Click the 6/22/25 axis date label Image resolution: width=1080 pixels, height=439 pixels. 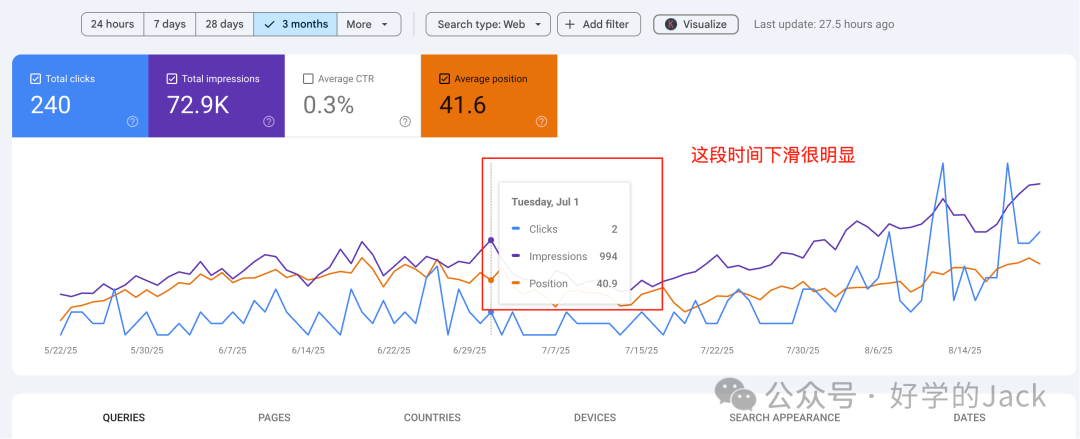click(x=394, y=350)
